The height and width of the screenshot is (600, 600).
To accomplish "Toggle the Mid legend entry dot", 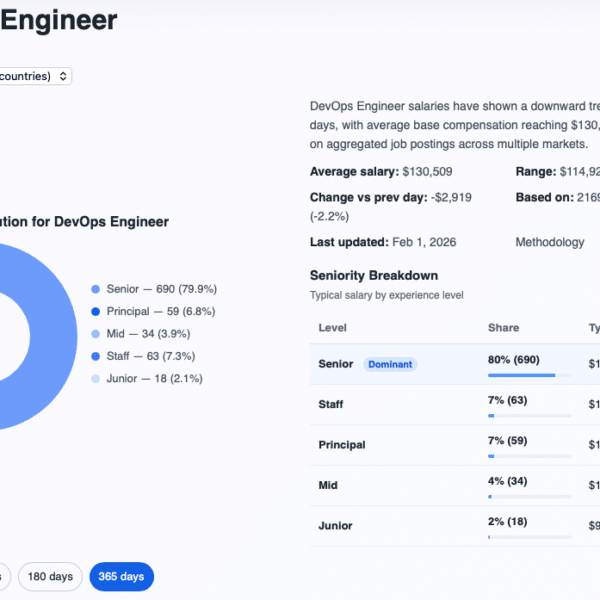I will point(96,334).
